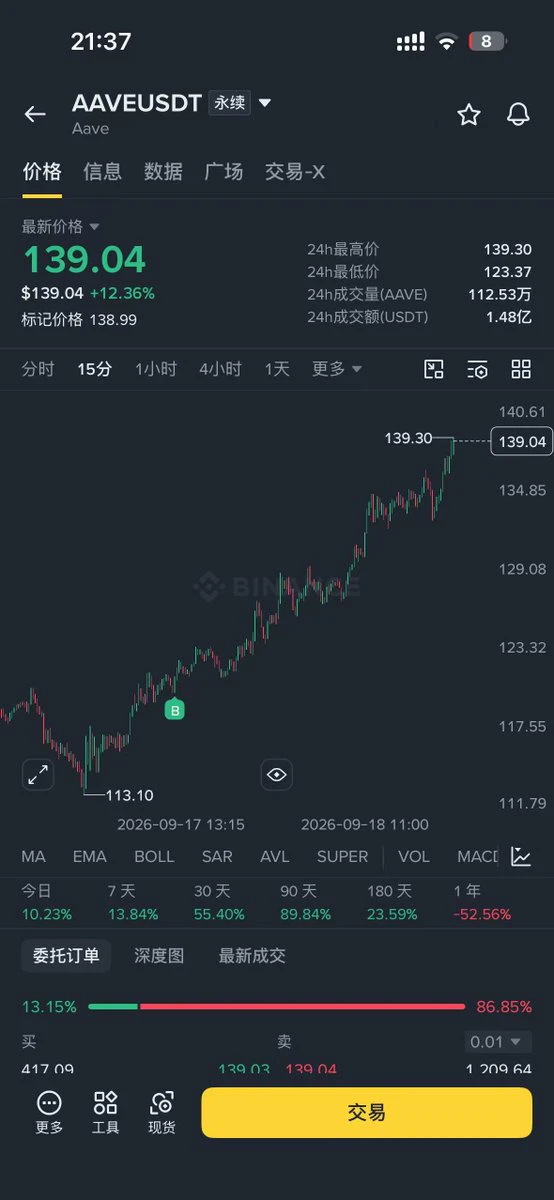Switch to the 数据 tab
This screenshot has width=554, height=1200.
pyautogui.click(x=163, y=171)
